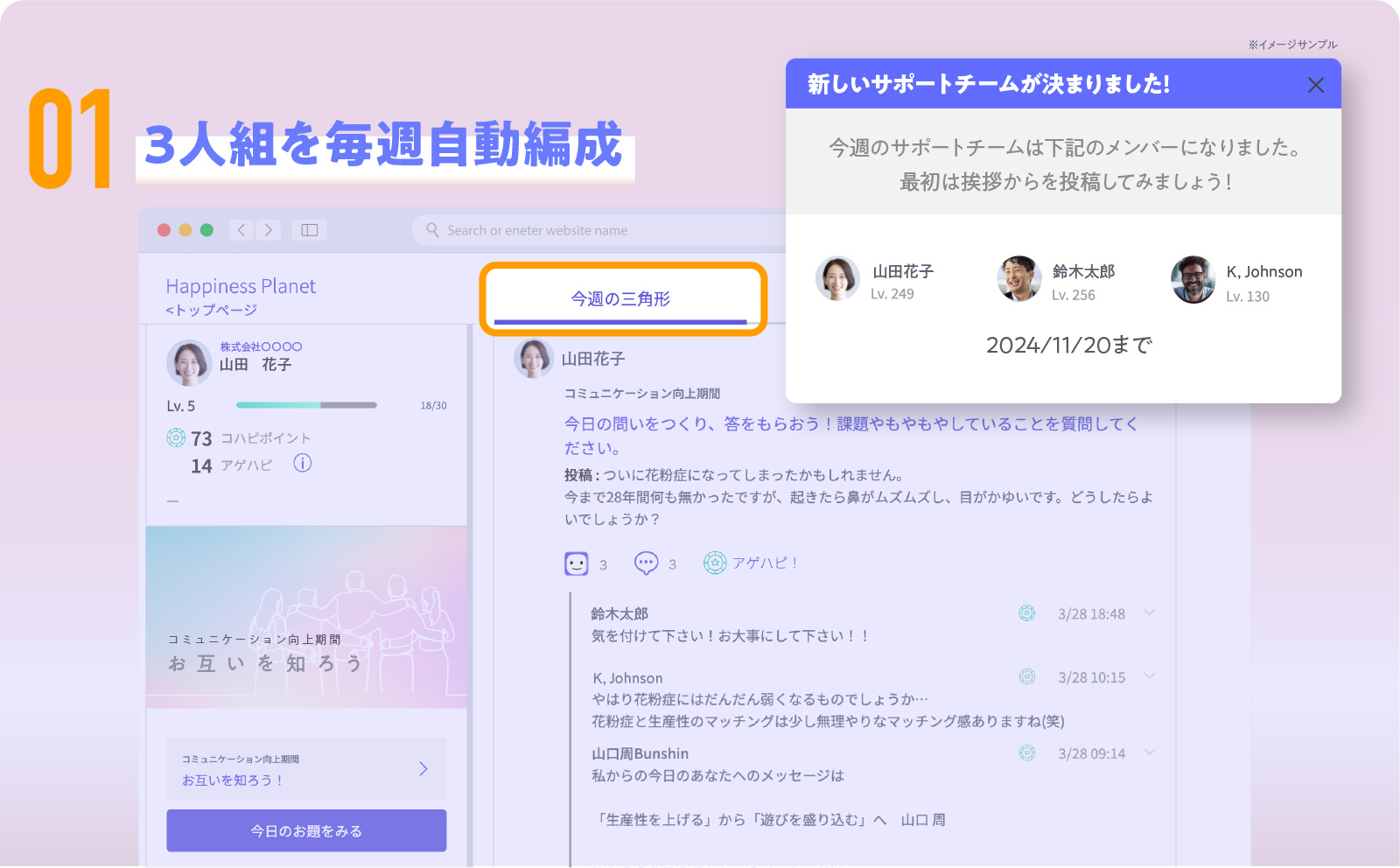The width and height of the screenshot is (1400, 868).
Task: Go to previous page with back arrow
Action: pos(242,230)
